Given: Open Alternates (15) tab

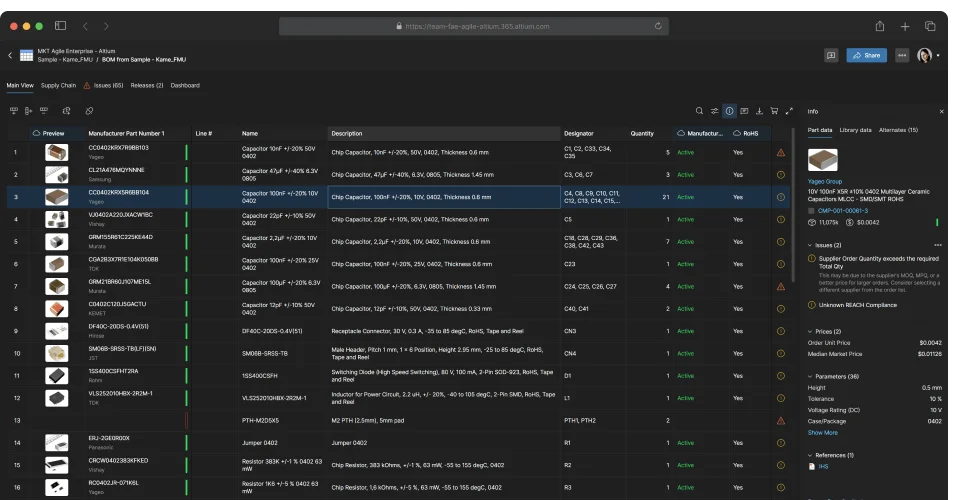Looking at the screenshot, I should (898, 130).
